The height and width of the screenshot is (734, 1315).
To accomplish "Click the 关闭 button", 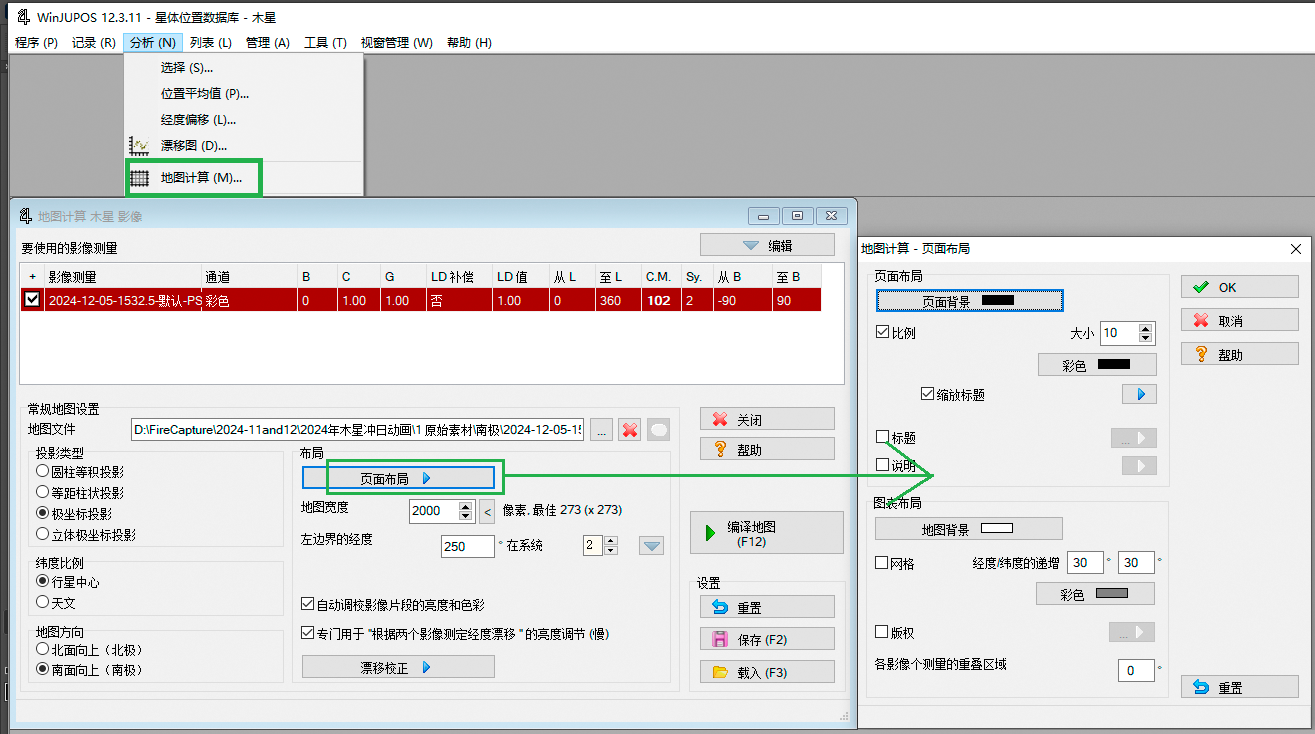I will click(x=767, y=419).
